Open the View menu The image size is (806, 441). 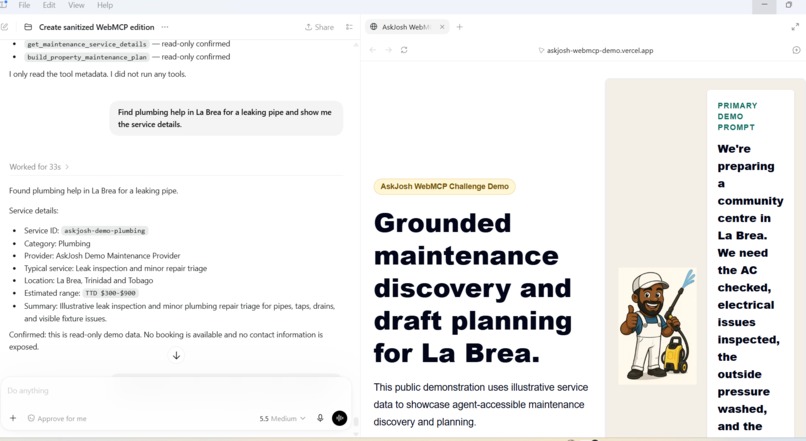(x=76, y=5)
